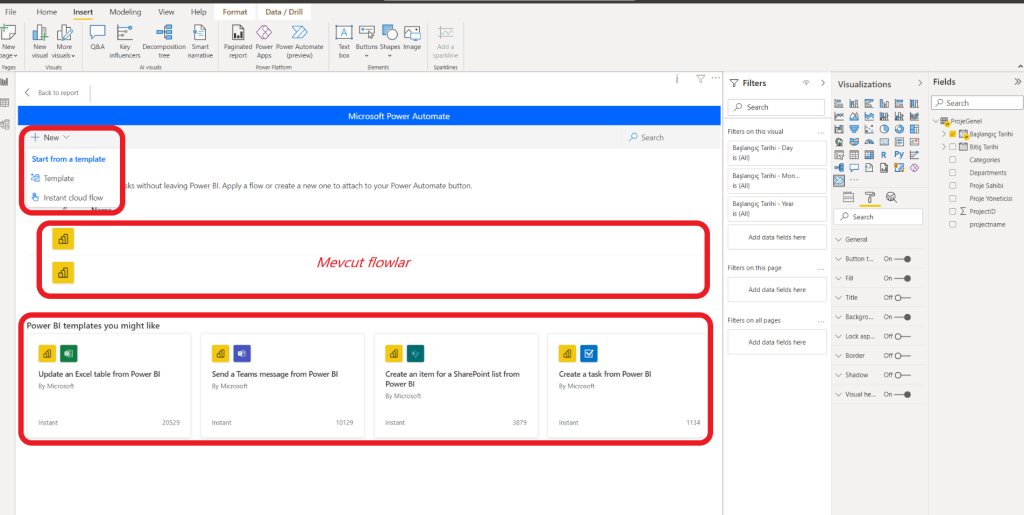Choose Instant cloud flow option

[x=72, y=198]
